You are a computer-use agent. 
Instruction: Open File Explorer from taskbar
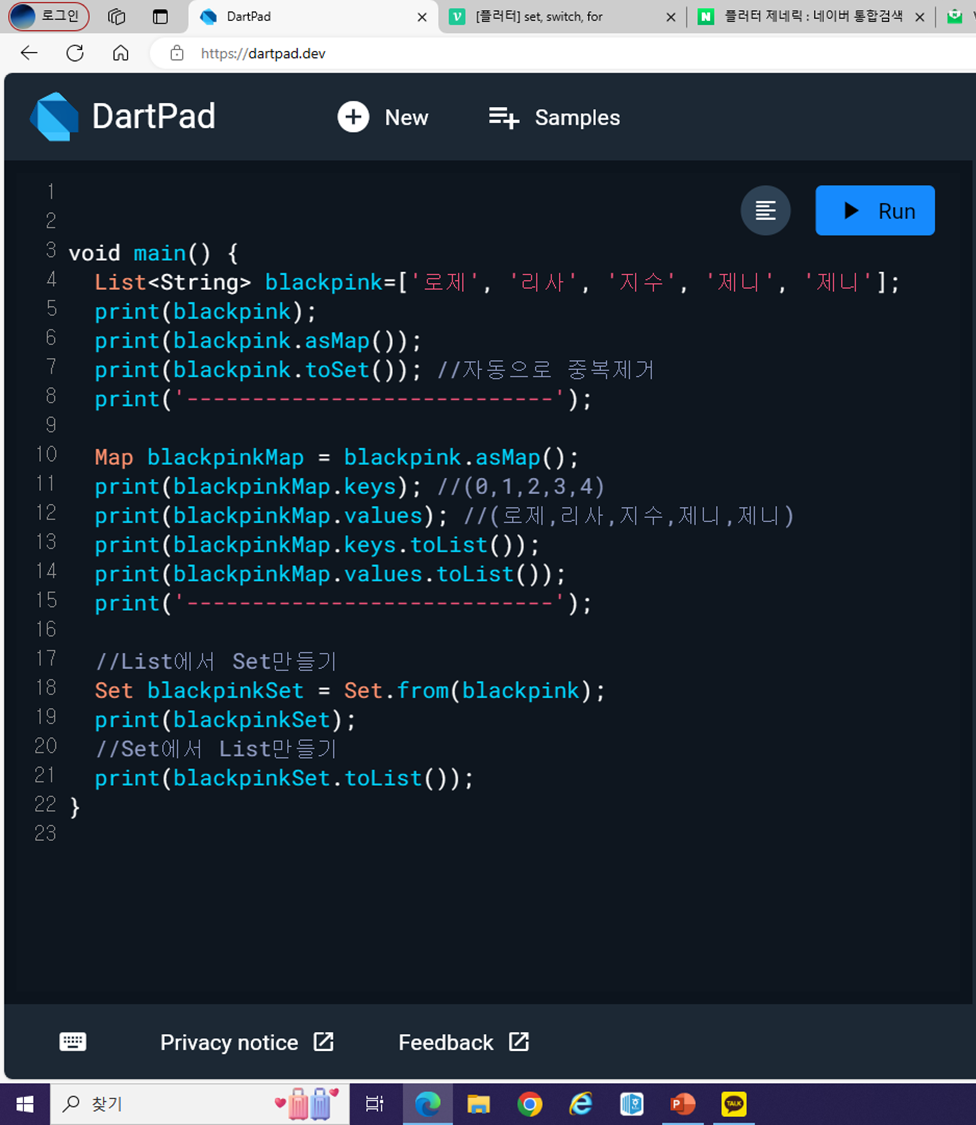[479, 1104]
